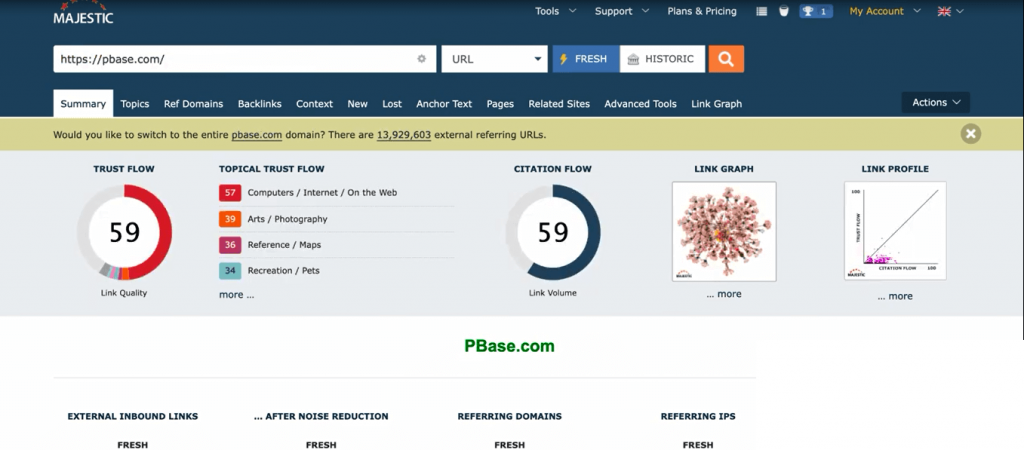The width and height of the screenshot is (1024, 450).
Task: Click Arts / Photography topic
Action: tap(287, 219)
